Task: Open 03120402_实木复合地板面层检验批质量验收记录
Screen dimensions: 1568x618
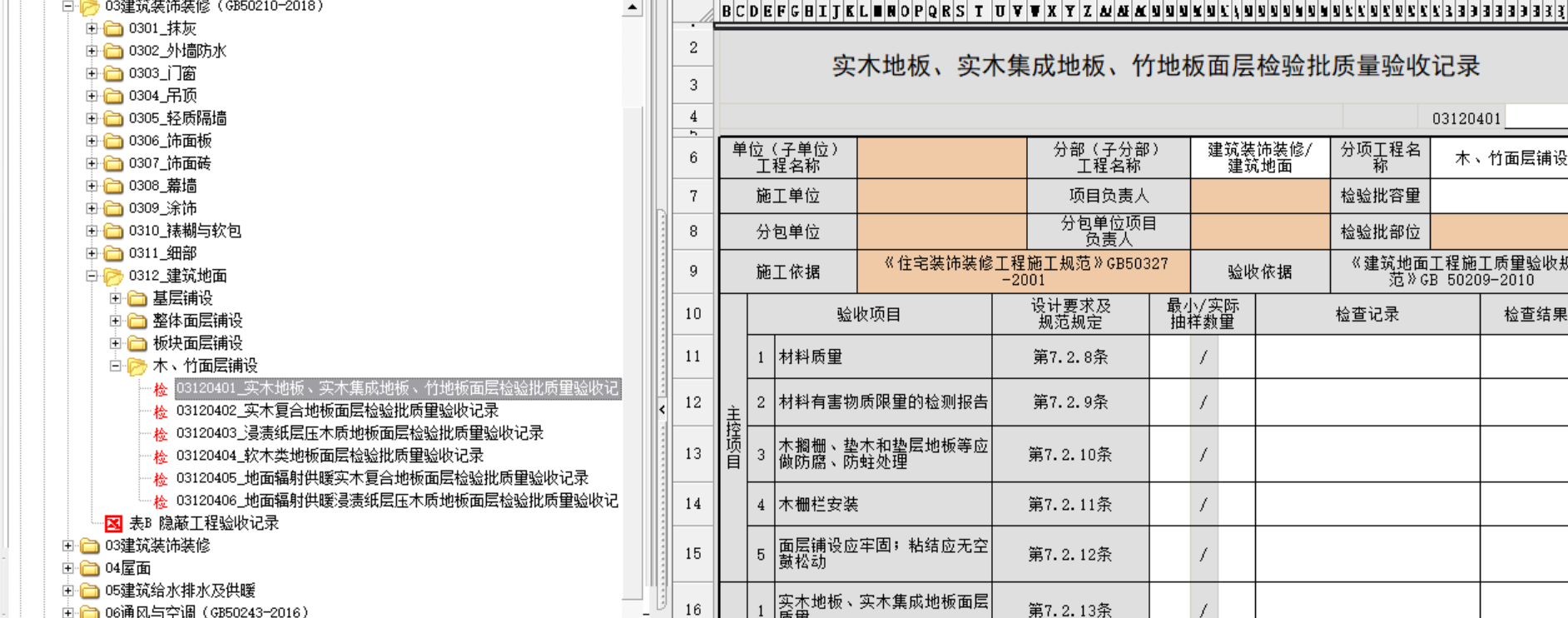Action: [x=337, y=411]
